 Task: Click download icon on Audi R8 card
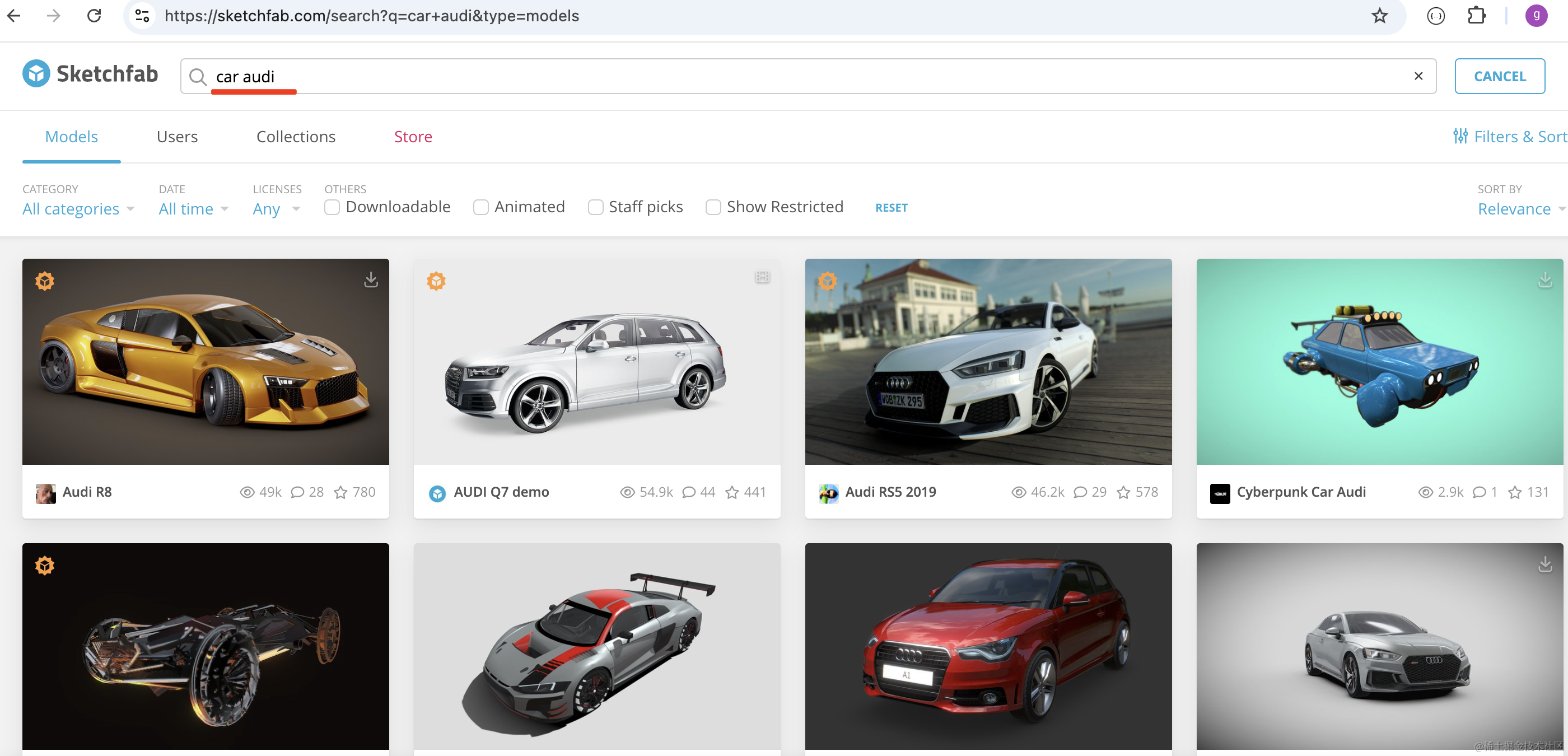(371, 279)
